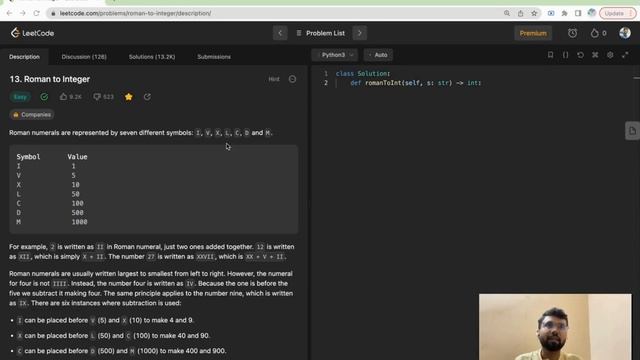Downvote the problem thumbs-down 523
640x360 pixels.
coord(103,97)
